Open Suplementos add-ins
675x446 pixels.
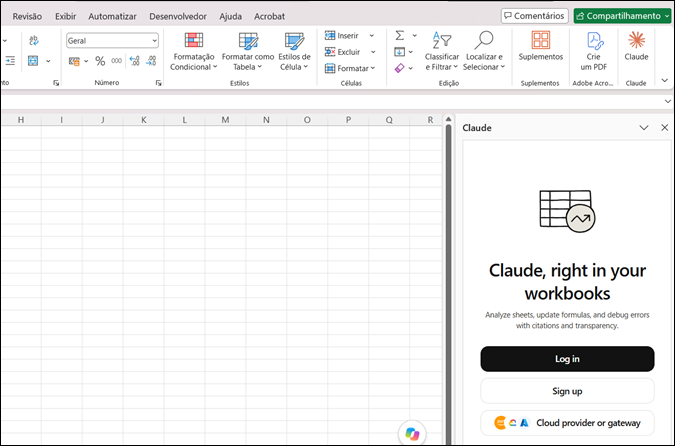[x=540, y=46]
